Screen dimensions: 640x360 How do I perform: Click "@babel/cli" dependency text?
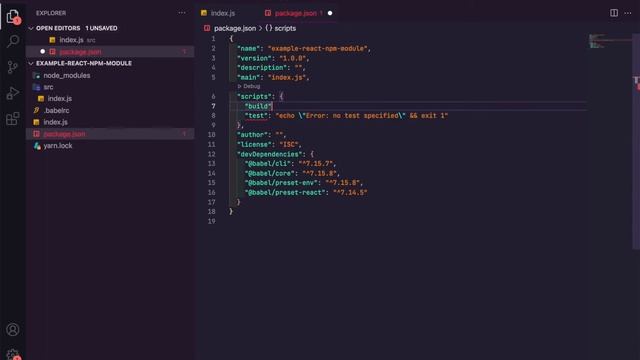(x=268, y=164)
